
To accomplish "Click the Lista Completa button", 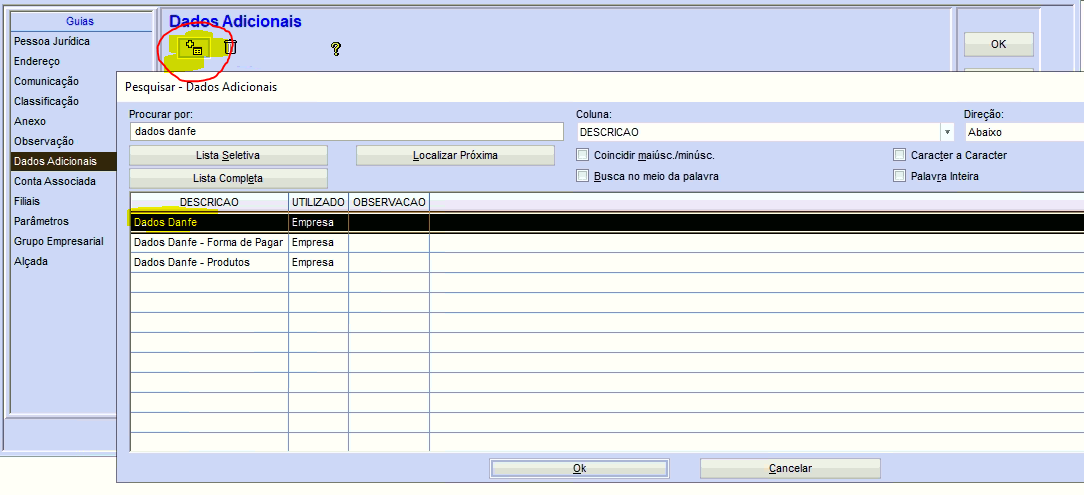I will (228, 178).
